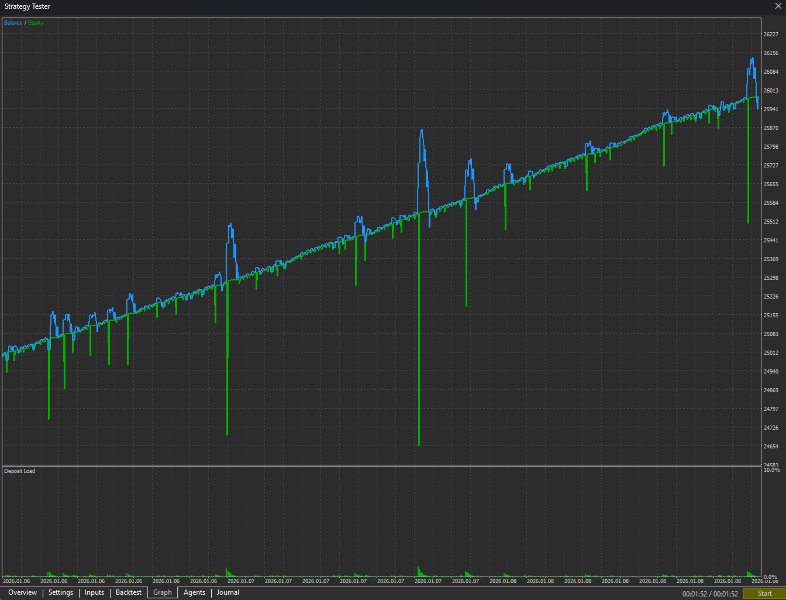The height and width of the screenshot is (600, 786).
Task: Click the 24726 axis value
Action: click(771, 427)
